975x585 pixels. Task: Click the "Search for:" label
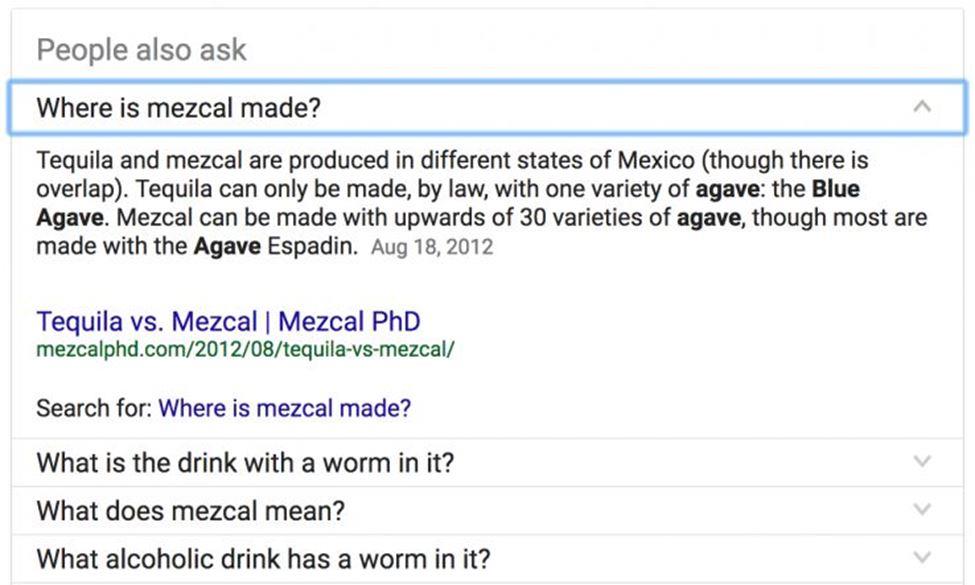click(x=94, y=408)
